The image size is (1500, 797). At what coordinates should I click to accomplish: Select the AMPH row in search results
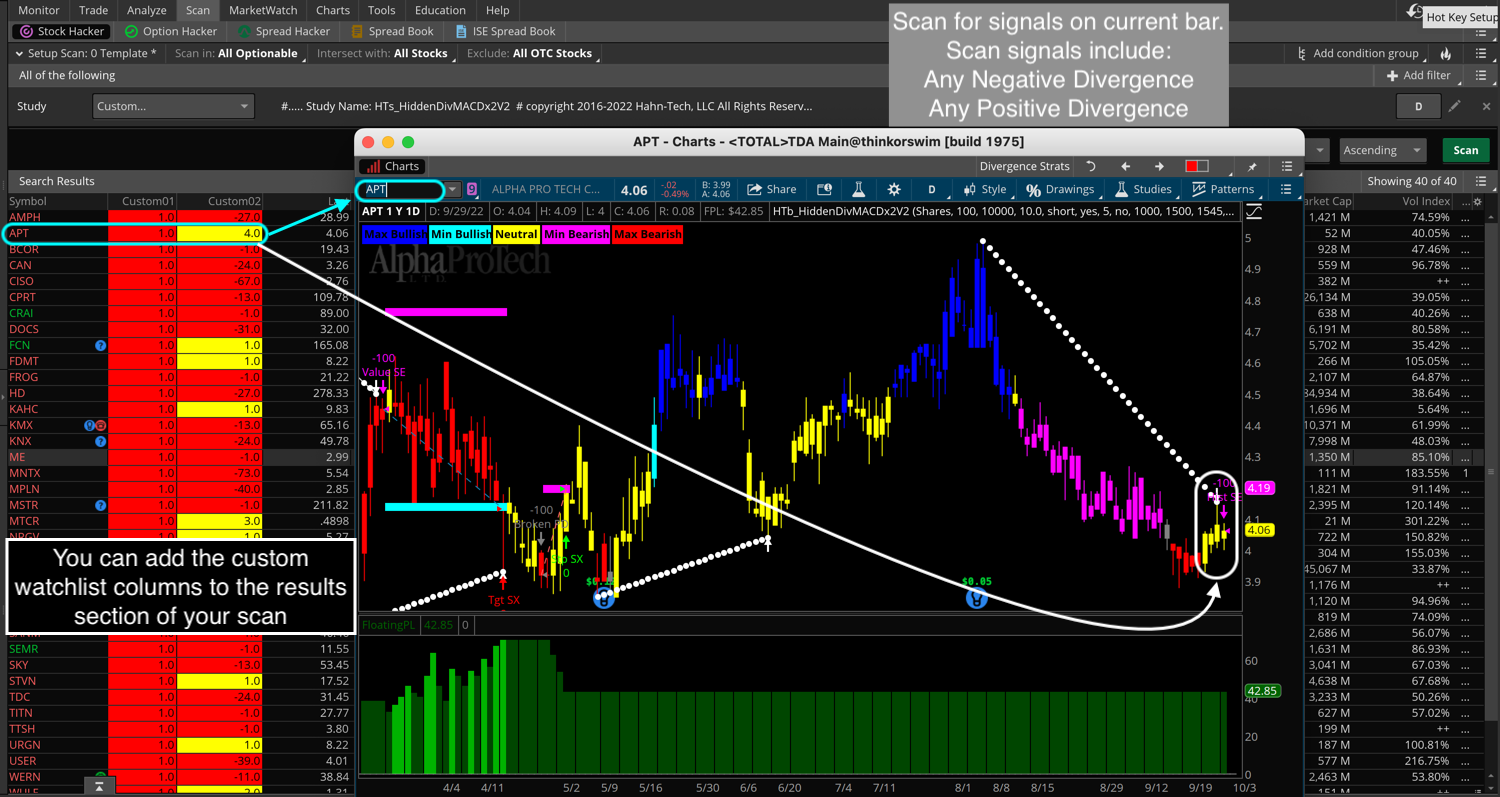coord(179,217)
